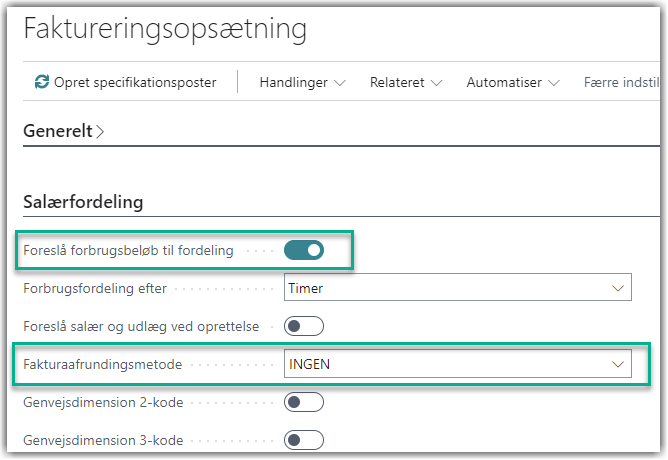Image resolution: width=668 pixels, height=460 pixels.
Task: Open the Fakturaafrundingsmetode dropdown
Action: pyautogui.click(x=458, y=364)
